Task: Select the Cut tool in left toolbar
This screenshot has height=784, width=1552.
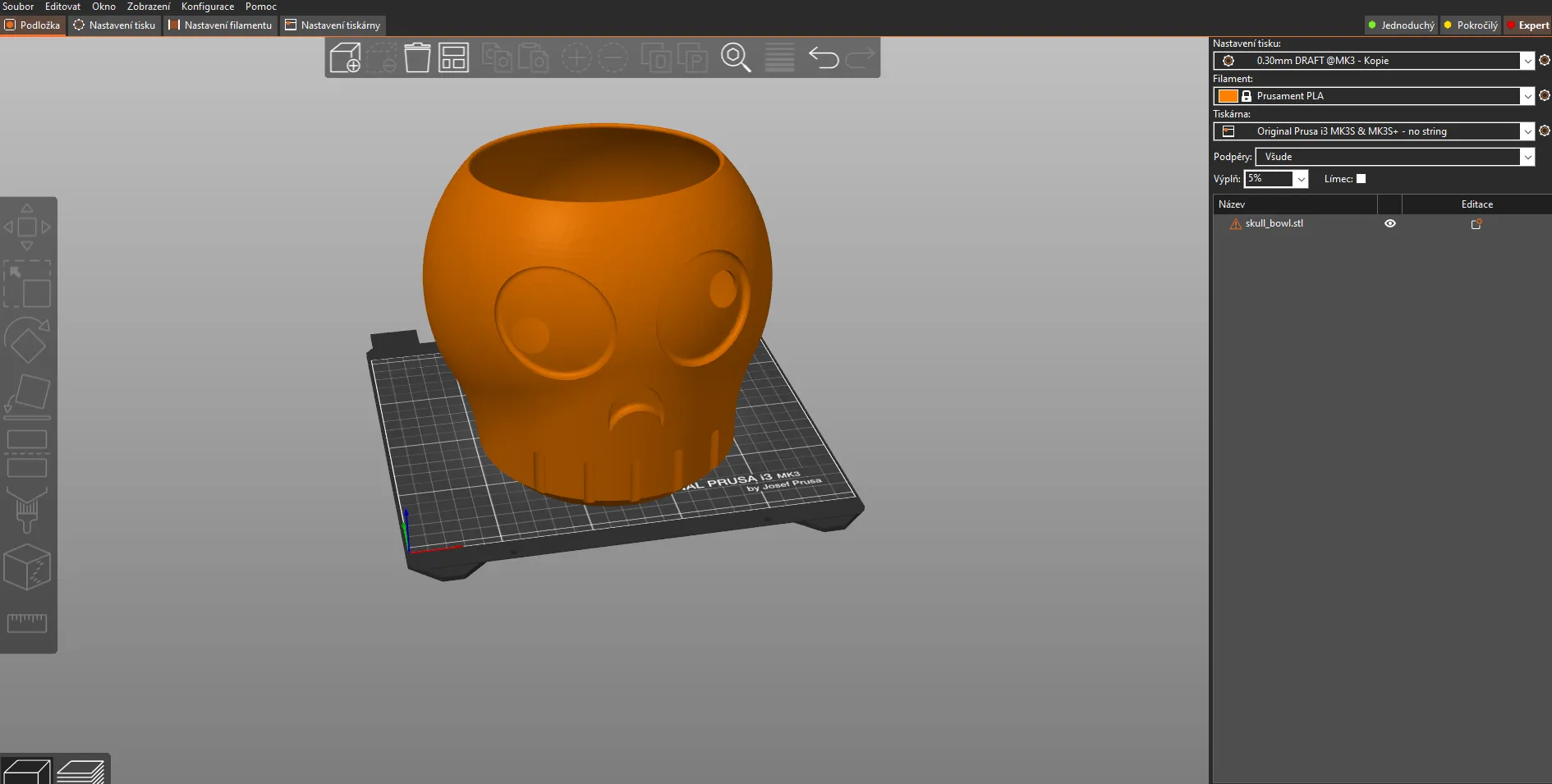Action: coord(27,453)
